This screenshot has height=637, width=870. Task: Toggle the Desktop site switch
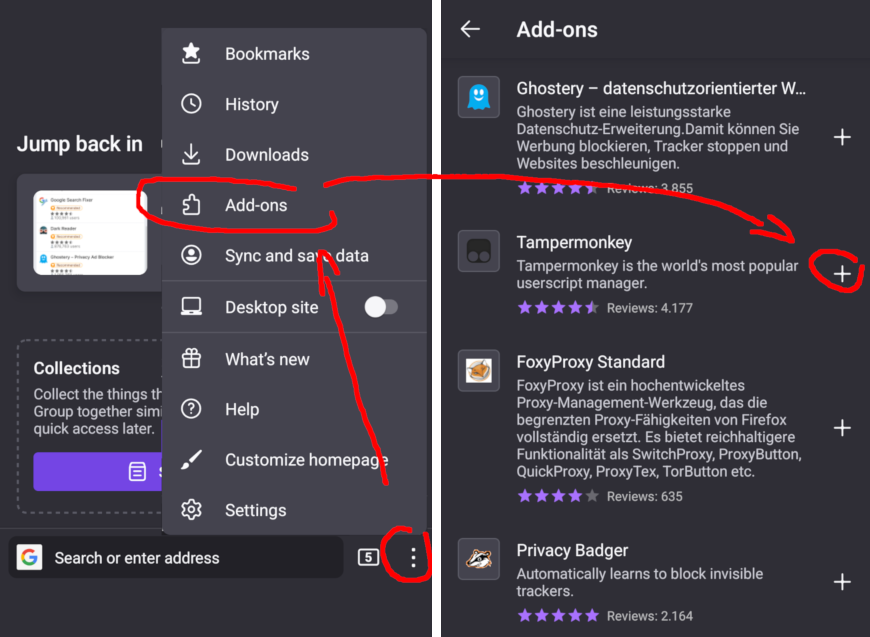[381, 307]
